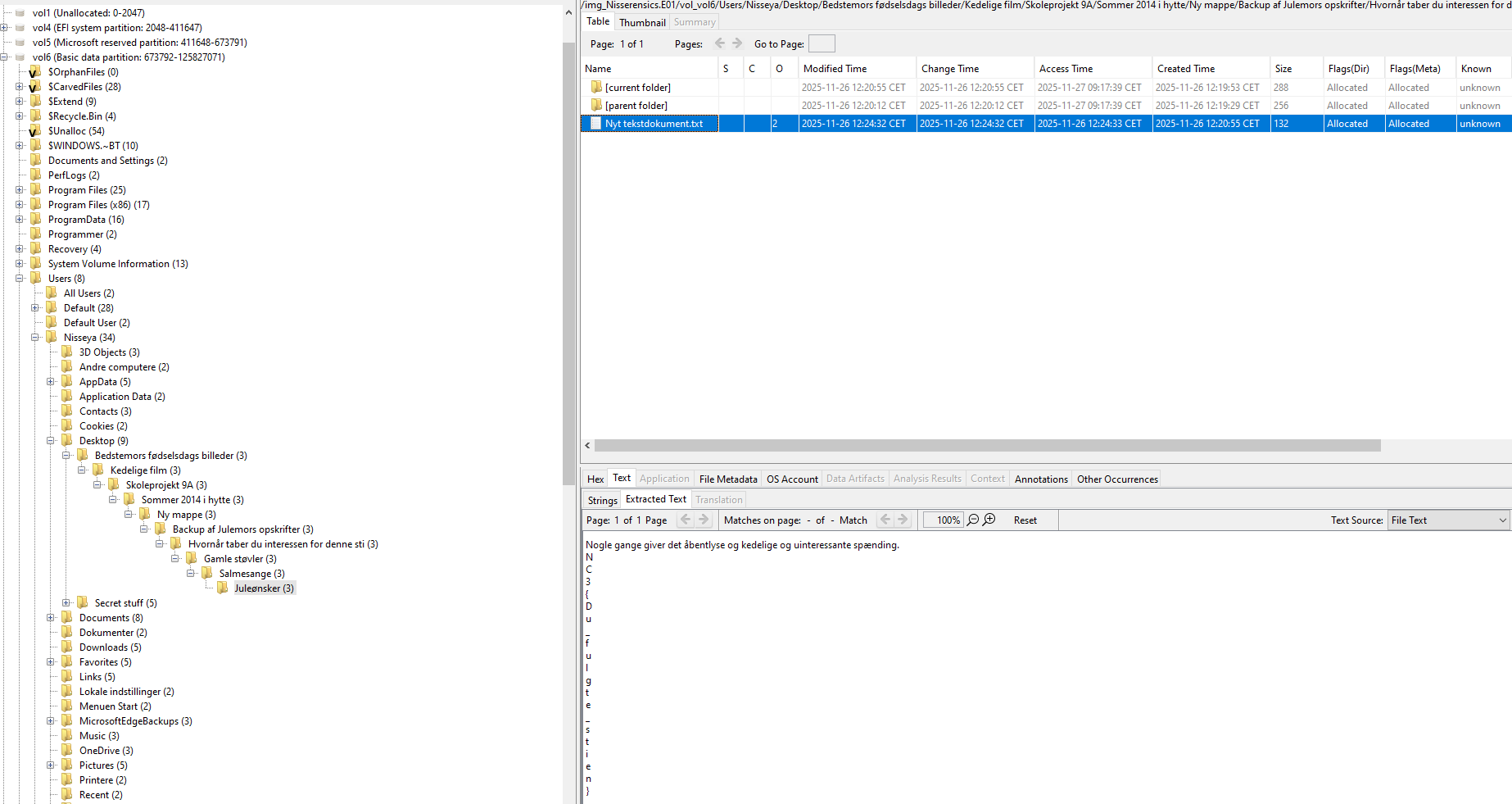This screenshot has width=1512, height=804.
Task: Click the vol1 Unallocated volume disk icon
Action: (x=20, y=13)
